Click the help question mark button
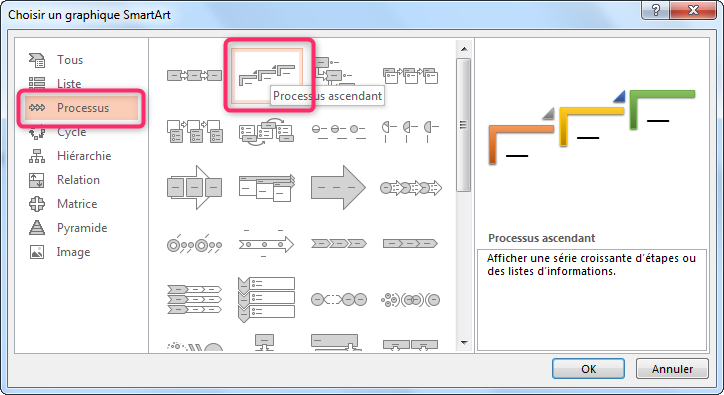 pyautogui.click(x=655, y=10)
